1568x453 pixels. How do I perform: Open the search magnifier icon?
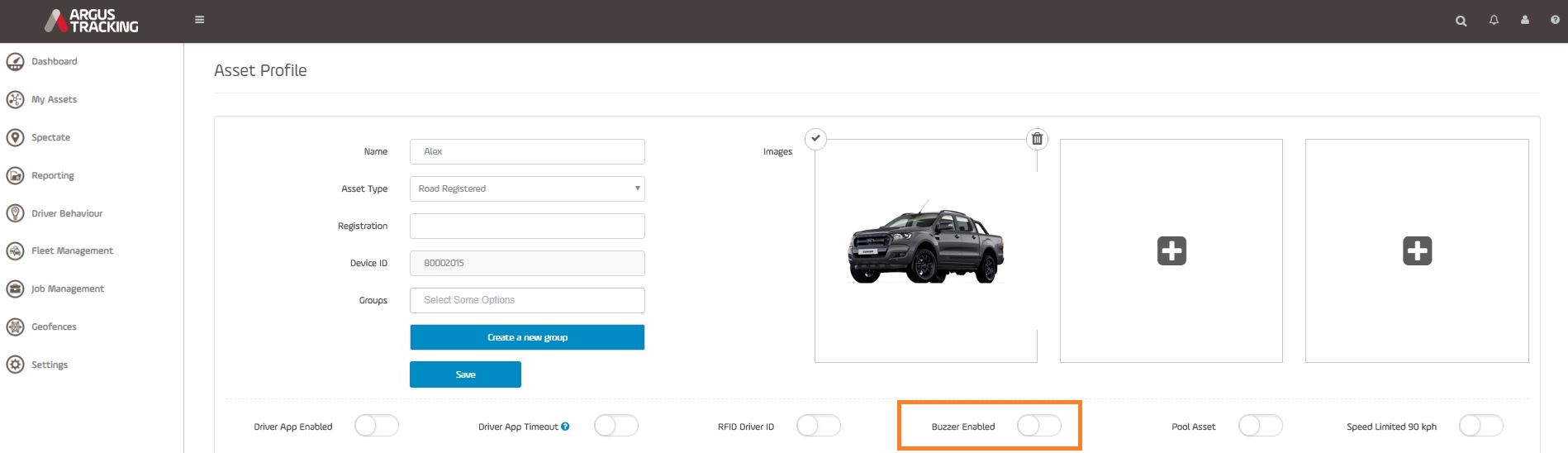tap(1461, 21)
